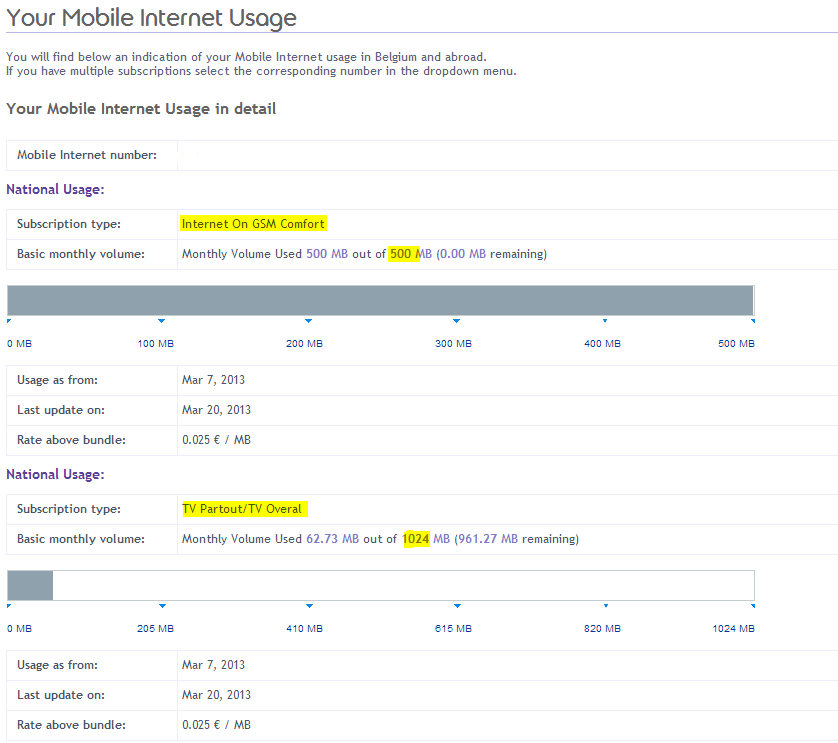The height and width of the screenshot is (743, 838).
Task: Click the highlighted TV Partout/TV Overal text
Action: [x=243, y=509]
